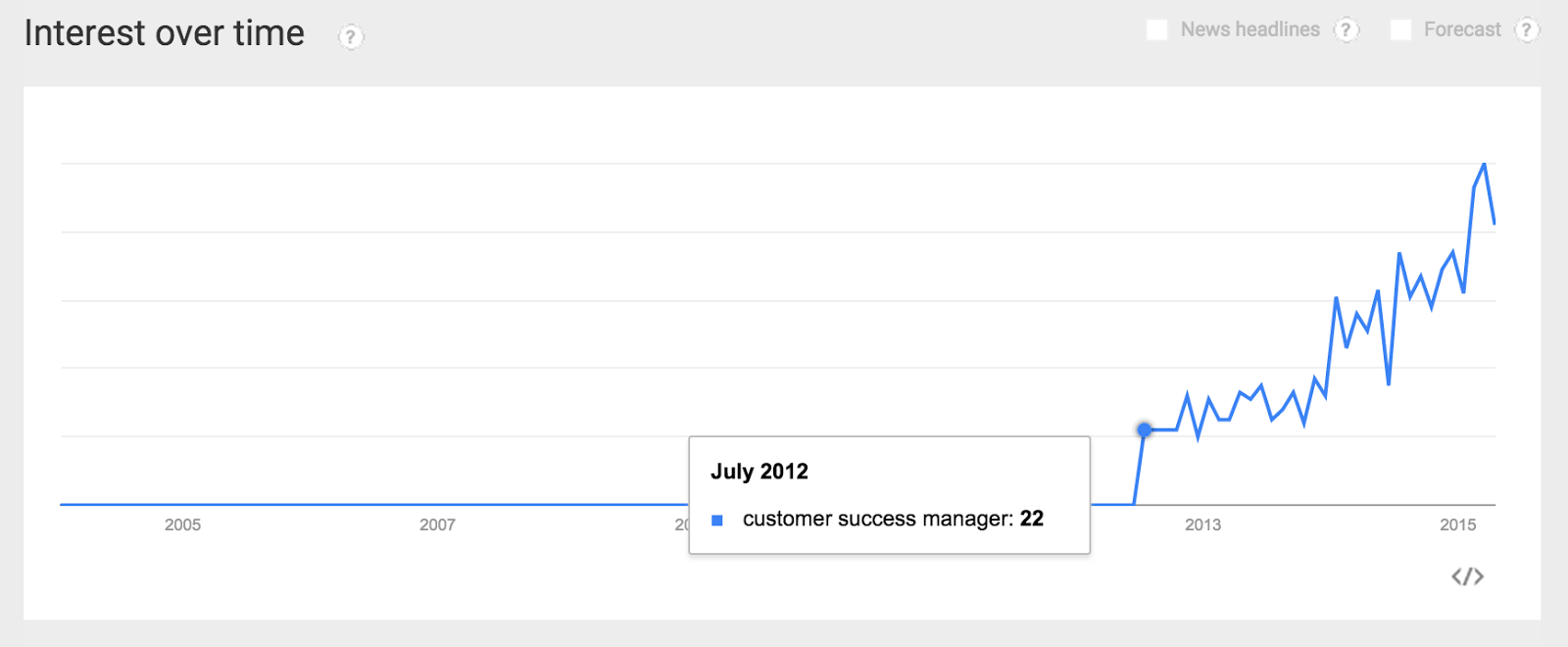Viewport: 1568px width, 647px height.
Task: Click the Interest over time heading
Action: [x=165, y=33]
